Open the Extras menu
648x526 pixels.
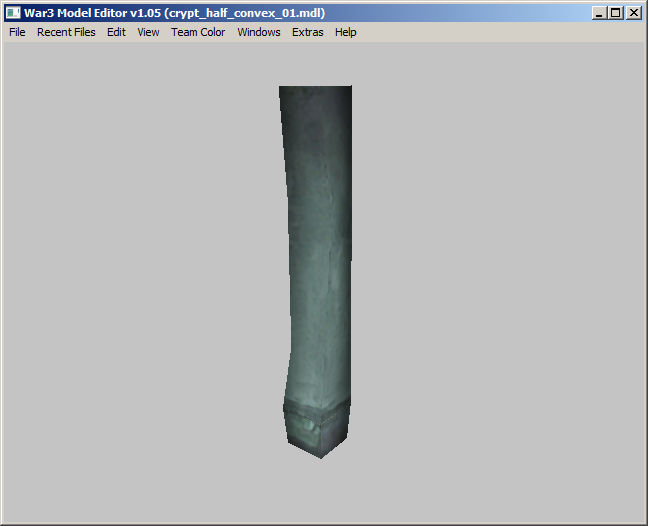307,32
